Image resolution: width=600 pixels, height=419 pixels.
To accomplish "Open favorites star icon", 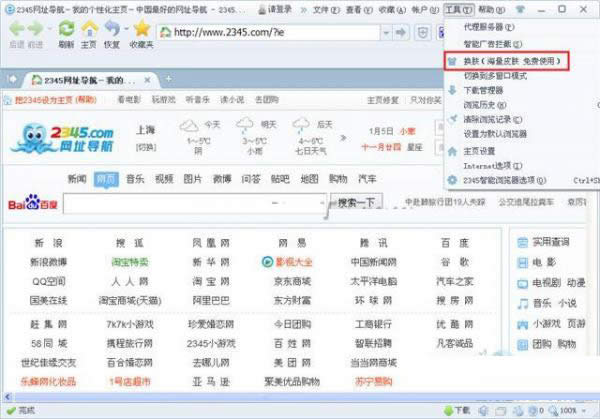I will pos(142,29).
